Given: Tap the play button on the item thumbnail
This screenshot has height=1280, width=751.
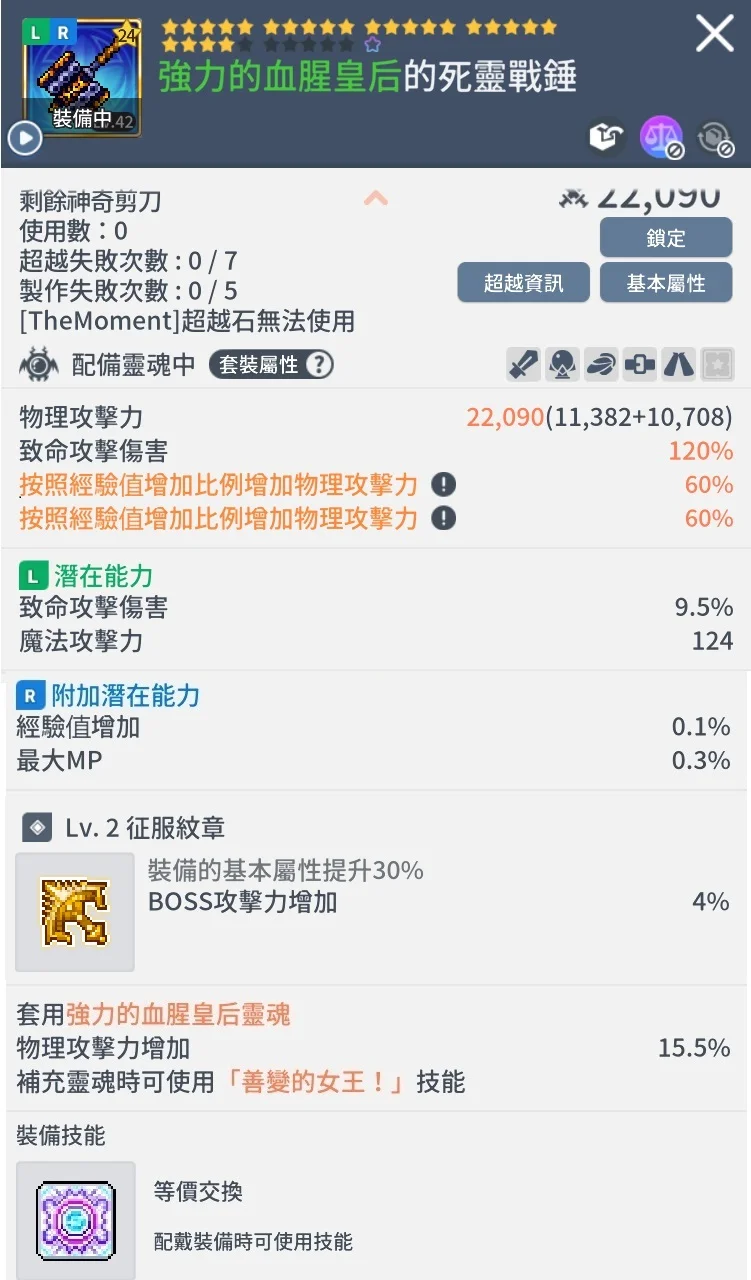Looking at the screenshot, I should click(24, 138).
